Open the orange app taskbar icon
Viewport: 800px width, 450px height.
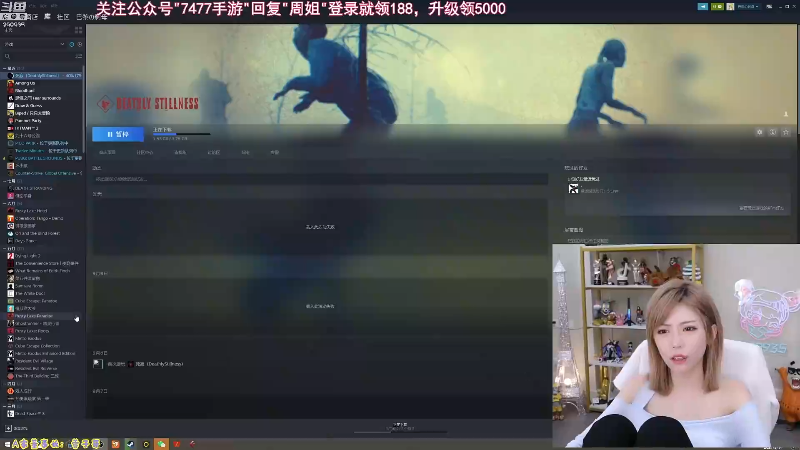tap(115, 444)
